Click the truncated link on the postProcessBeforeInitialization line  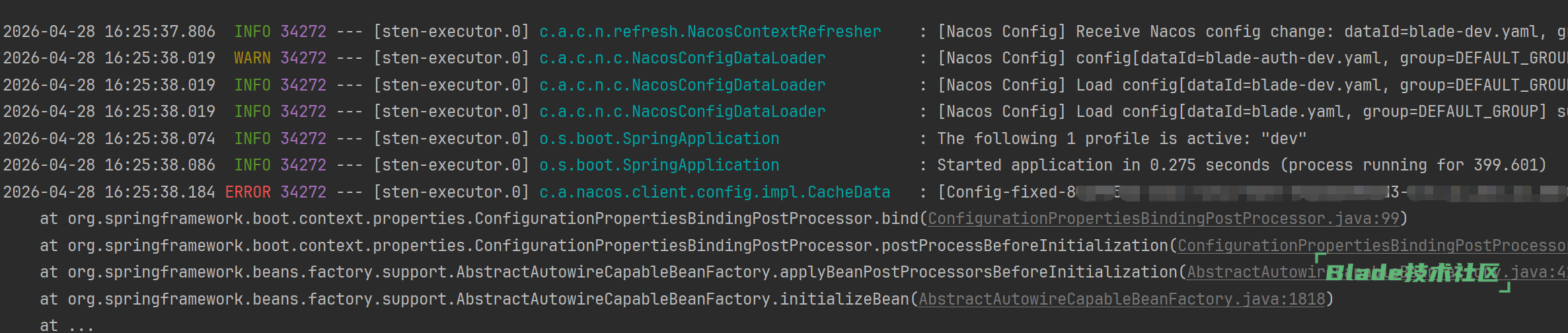pyautogui.click(x=1371, y=246)
